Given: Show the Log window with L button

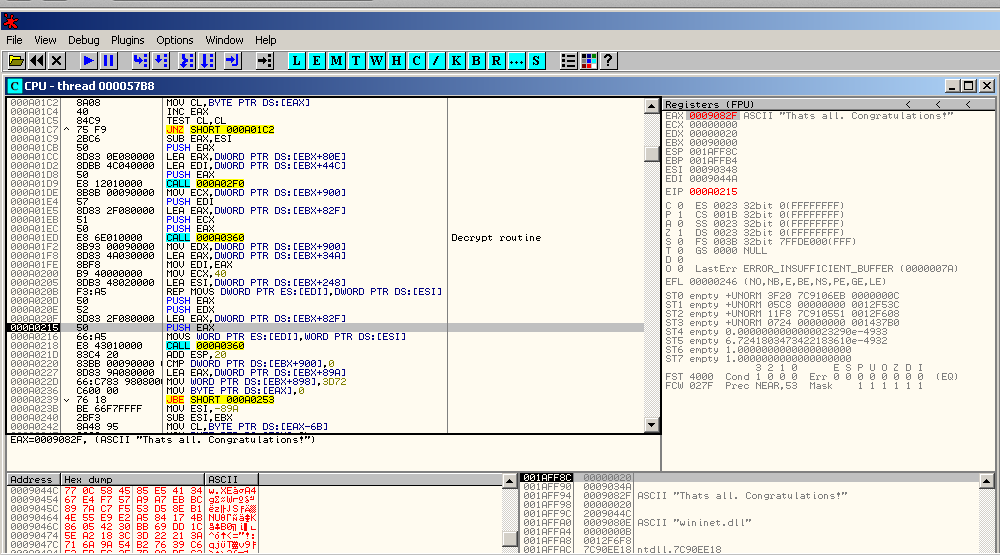Looking at the screenshot, I should [x=296, y=61].
